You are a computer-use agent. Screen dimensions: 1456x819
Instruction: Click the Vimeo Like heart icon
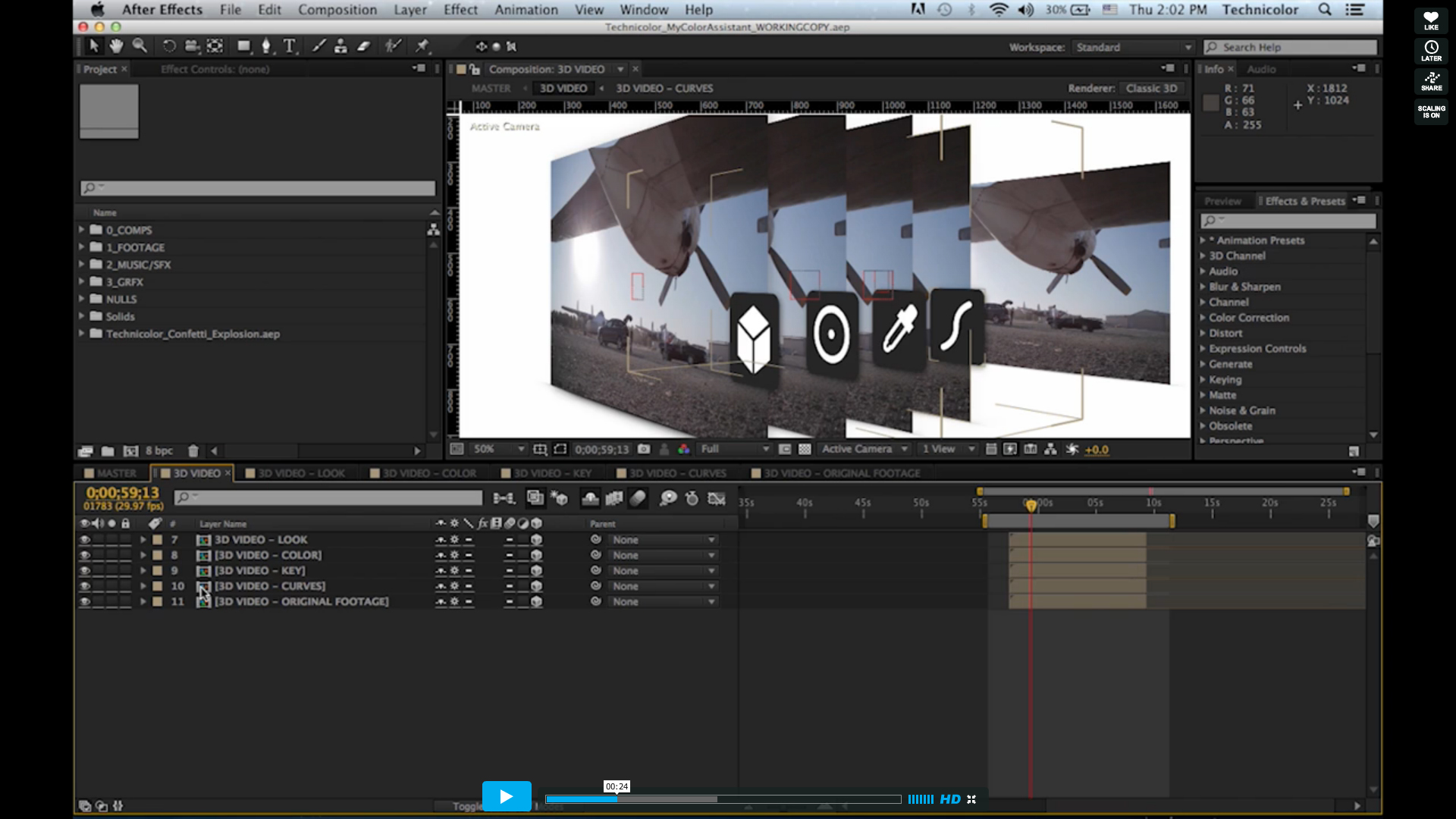click(x=1431, y=20)
